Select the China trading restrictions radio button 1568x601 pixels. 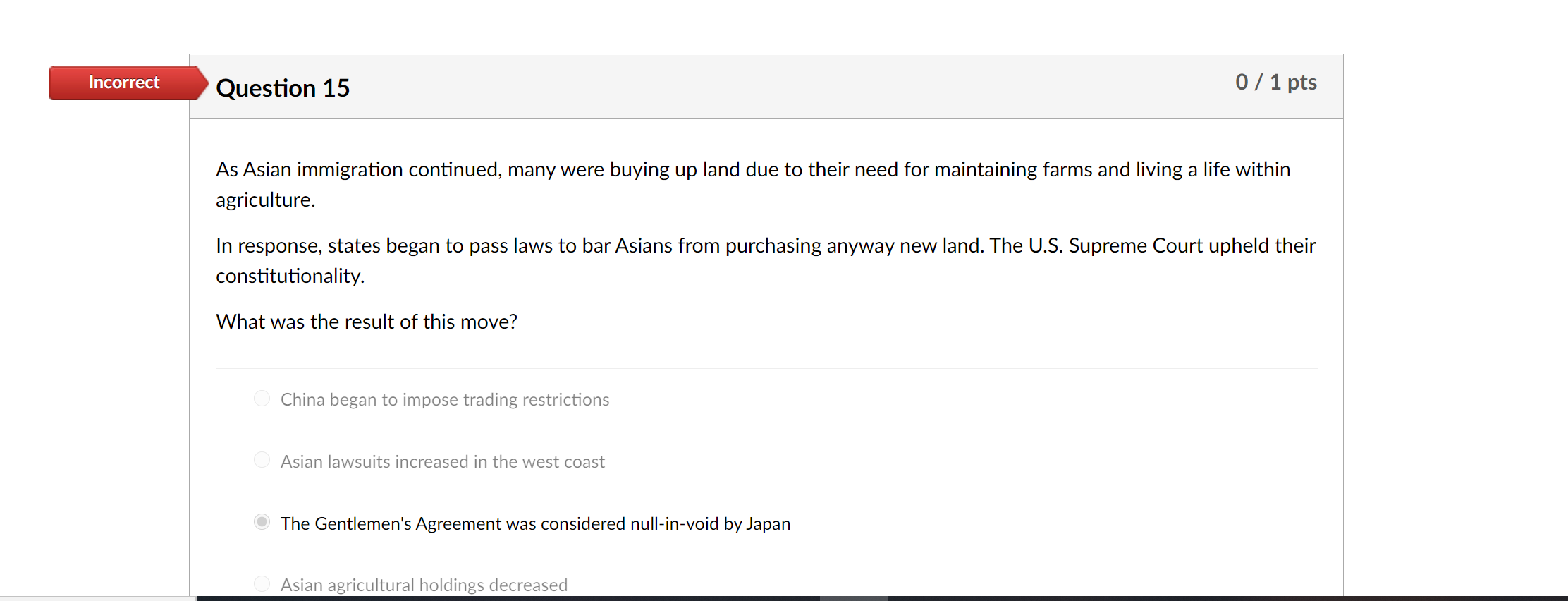coord(262,399)
